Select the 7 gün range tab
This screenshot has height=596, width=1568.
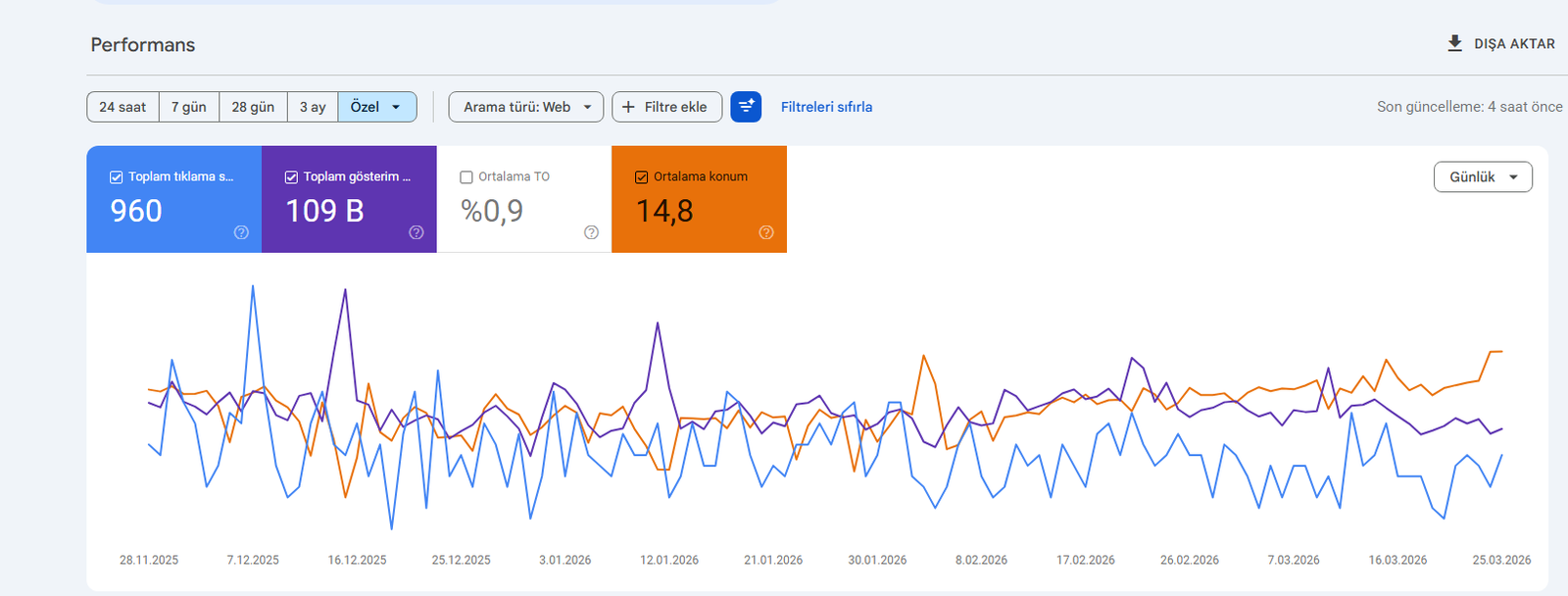tap(189, 107)
